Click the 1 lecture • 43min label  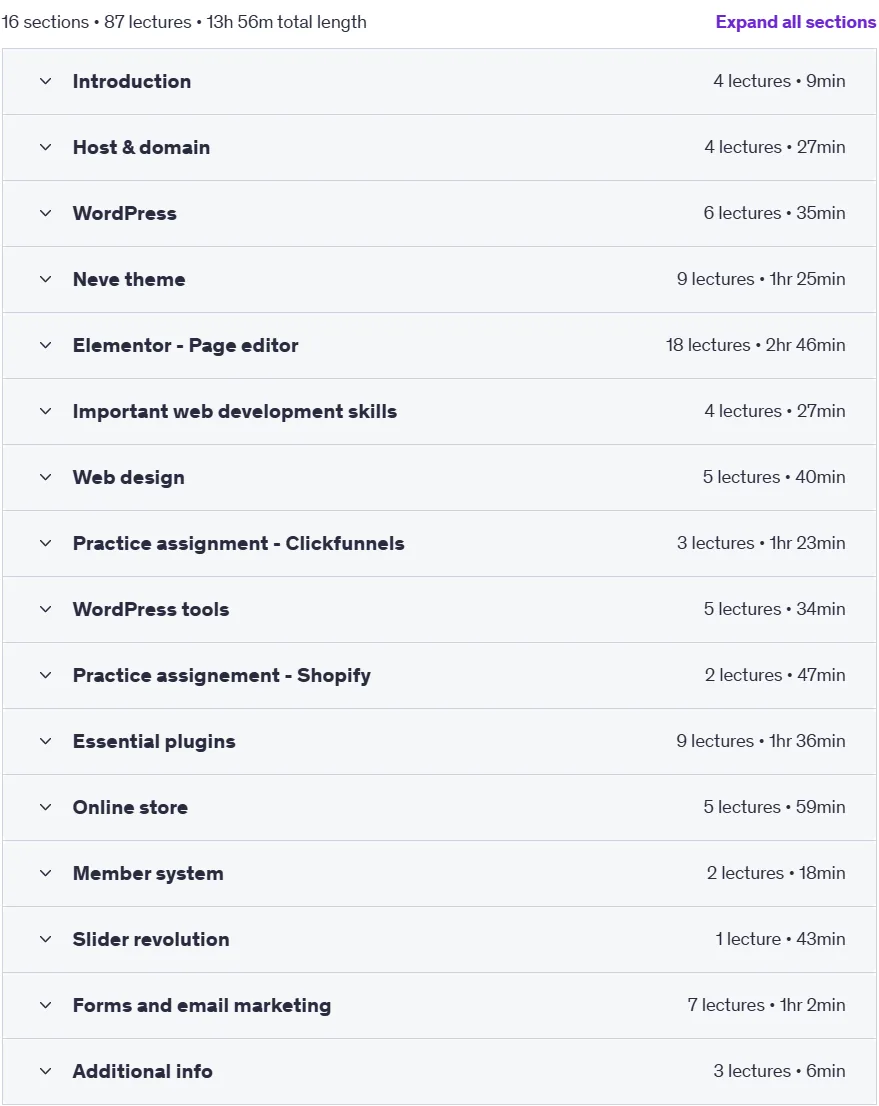tap(780, 939)
